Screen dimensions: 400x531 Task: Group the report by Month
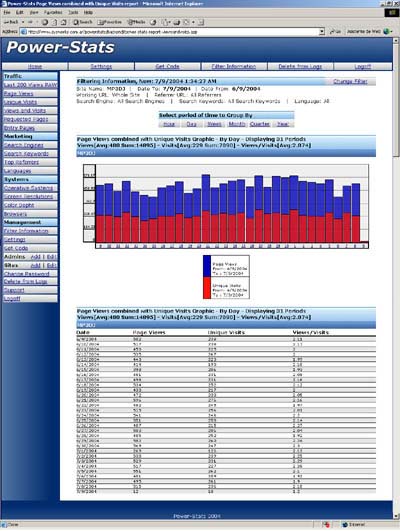237,124
